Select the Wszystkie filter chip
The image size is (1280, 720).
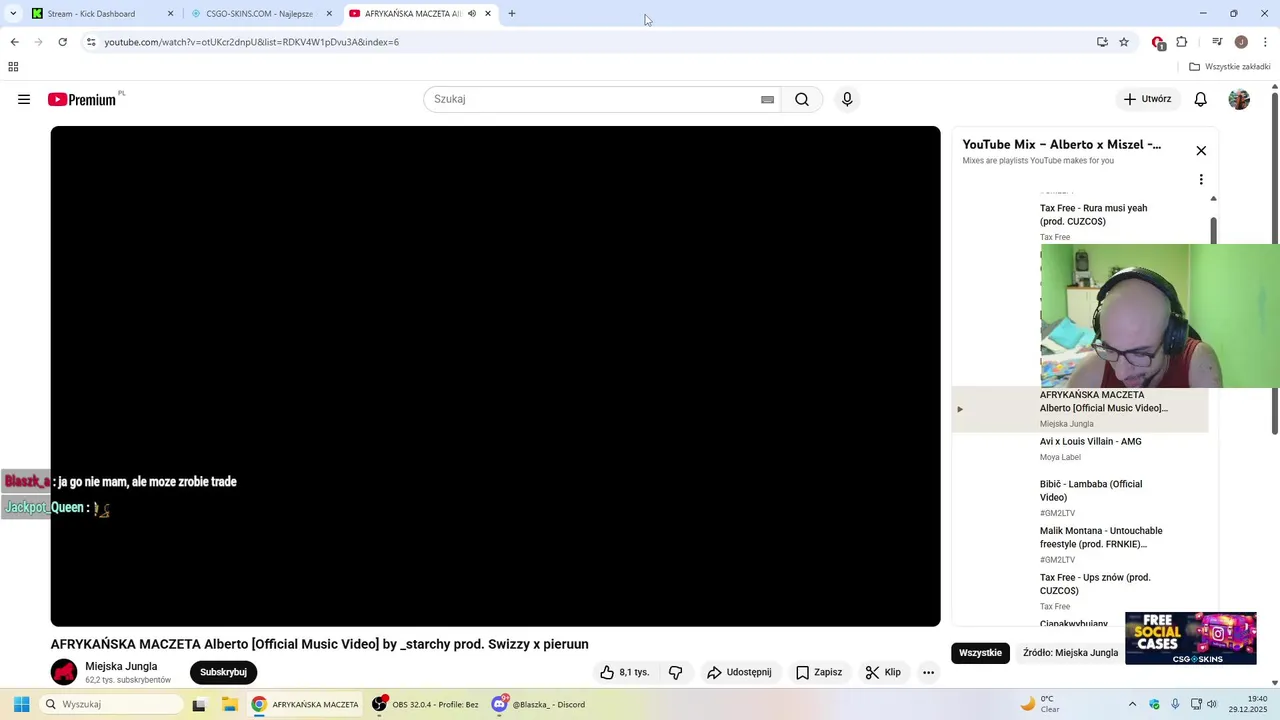tap(980, 653)
